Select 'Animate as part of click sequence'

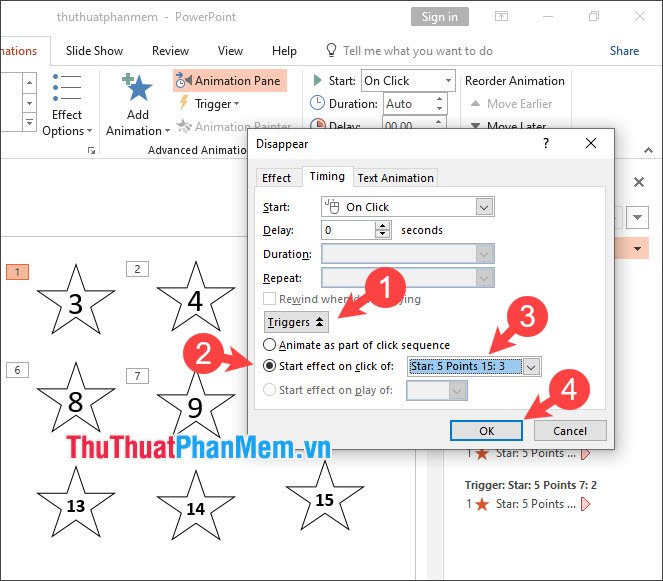pyautogui.click(x=269, y=345)
